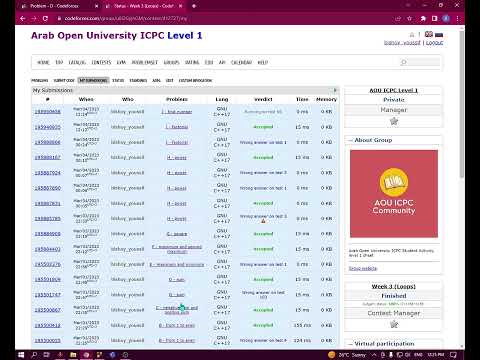Open the weather widget showing Sunny
The image size is (480, 360).
point(347,355)
